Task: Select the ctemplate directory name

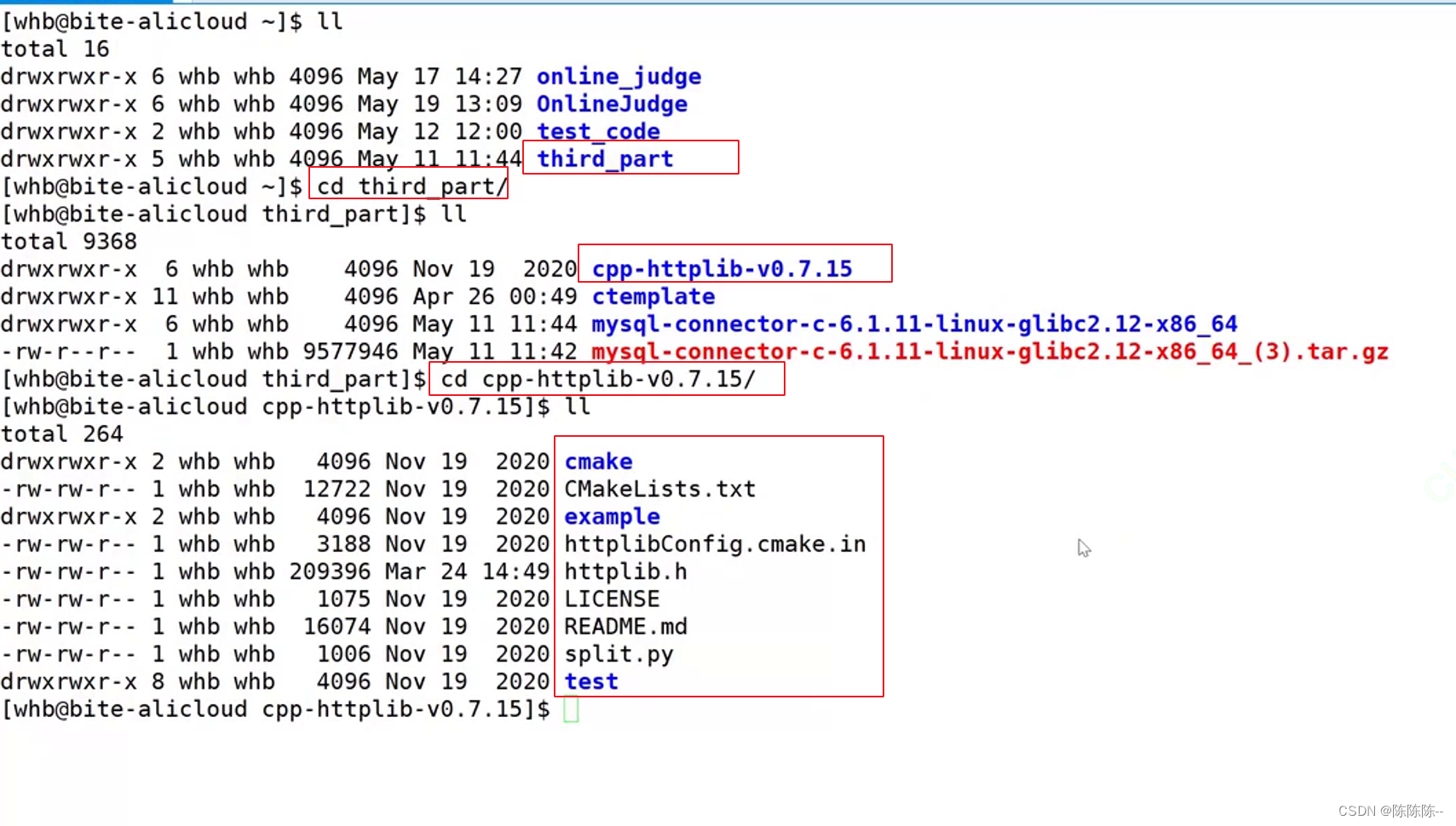Action: 653,296
